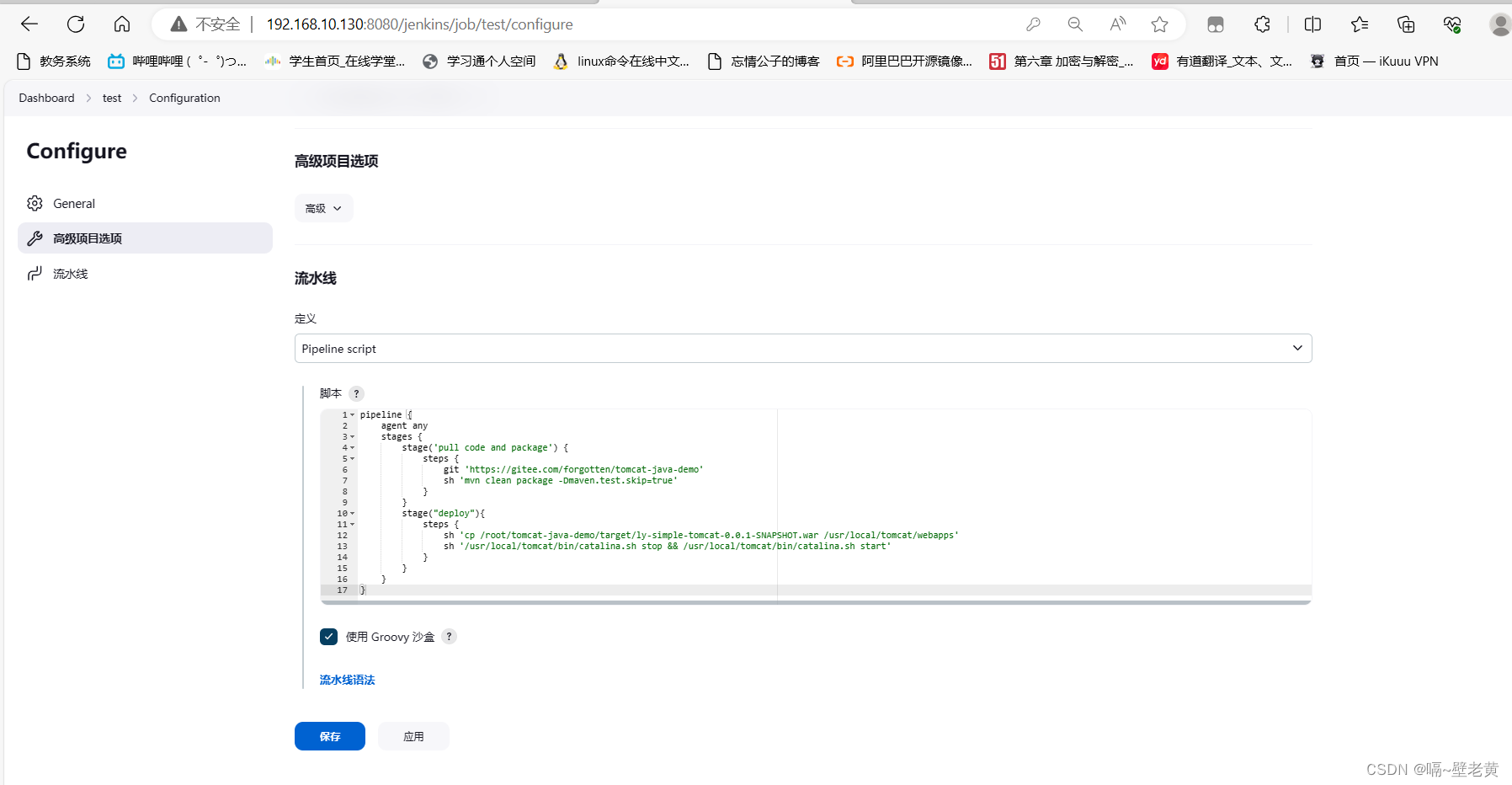Open the saved password key icon
Image resolution: width=1512 pixels, height=785 pixels.
(1033, 24)
